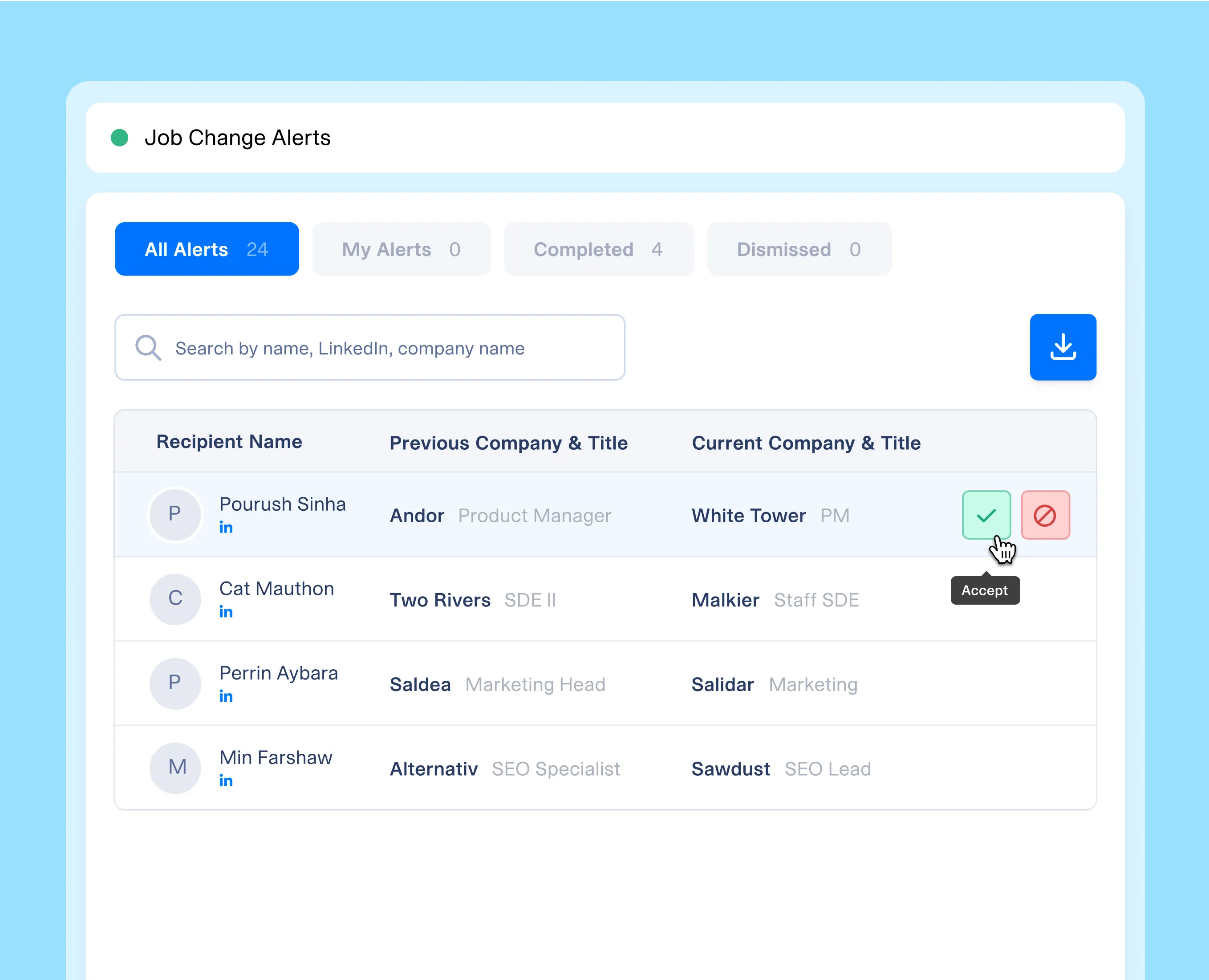This screenshot has height=980, width=1209.
Task: Click Cat Mauthon's avatar circle
Action: point(175,598)
